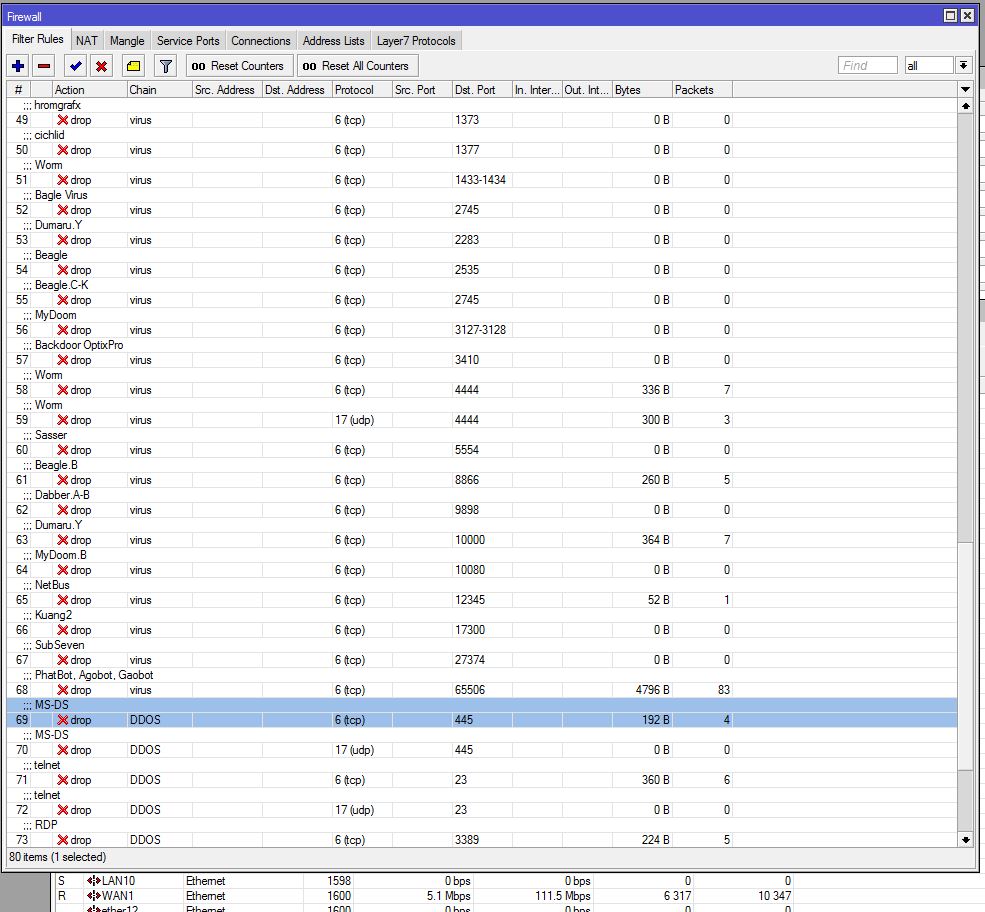
Task: Select the 'PhatBot, Agobot, Gaobot' comment row
Action: coord(482,675)
